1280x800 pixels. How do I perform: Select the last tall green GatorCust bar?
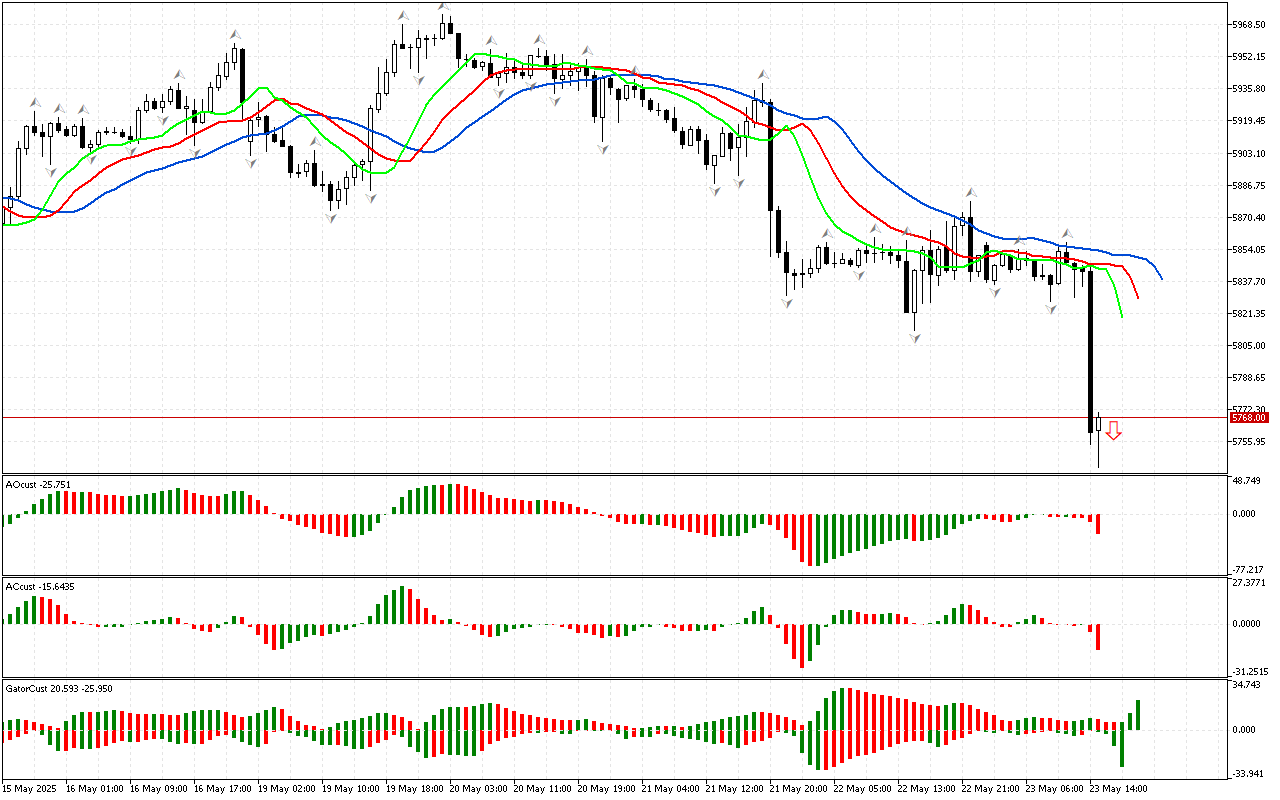click(1138, 714)
